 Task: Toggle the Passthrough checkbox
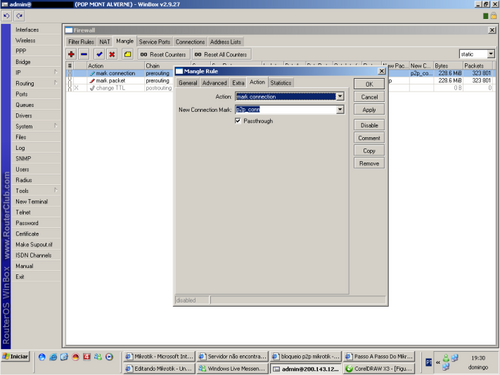[x=238, y=121]
